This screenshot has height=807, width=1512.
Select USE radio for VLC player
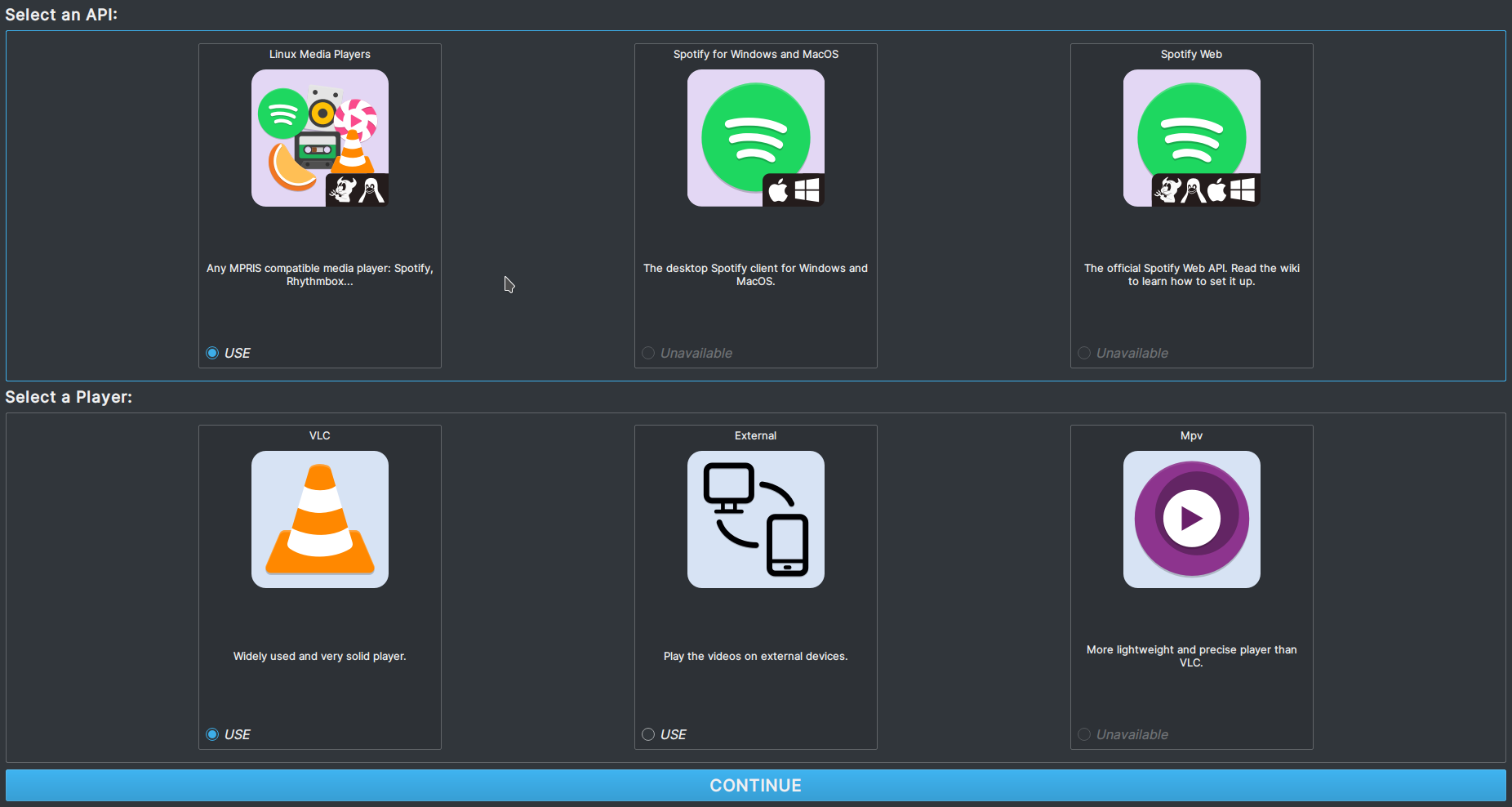212,734
